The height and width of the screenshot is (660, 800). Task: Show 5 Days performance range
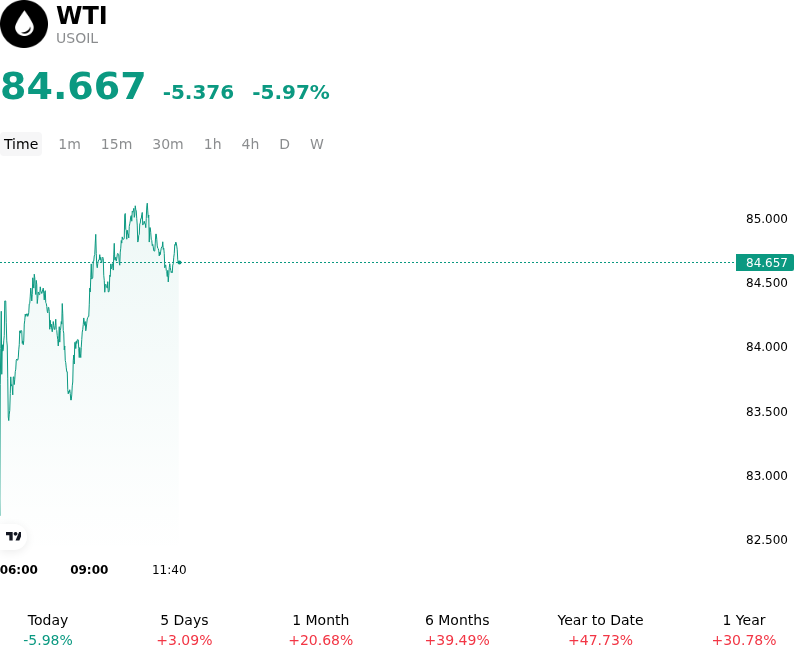coord(184,630)
